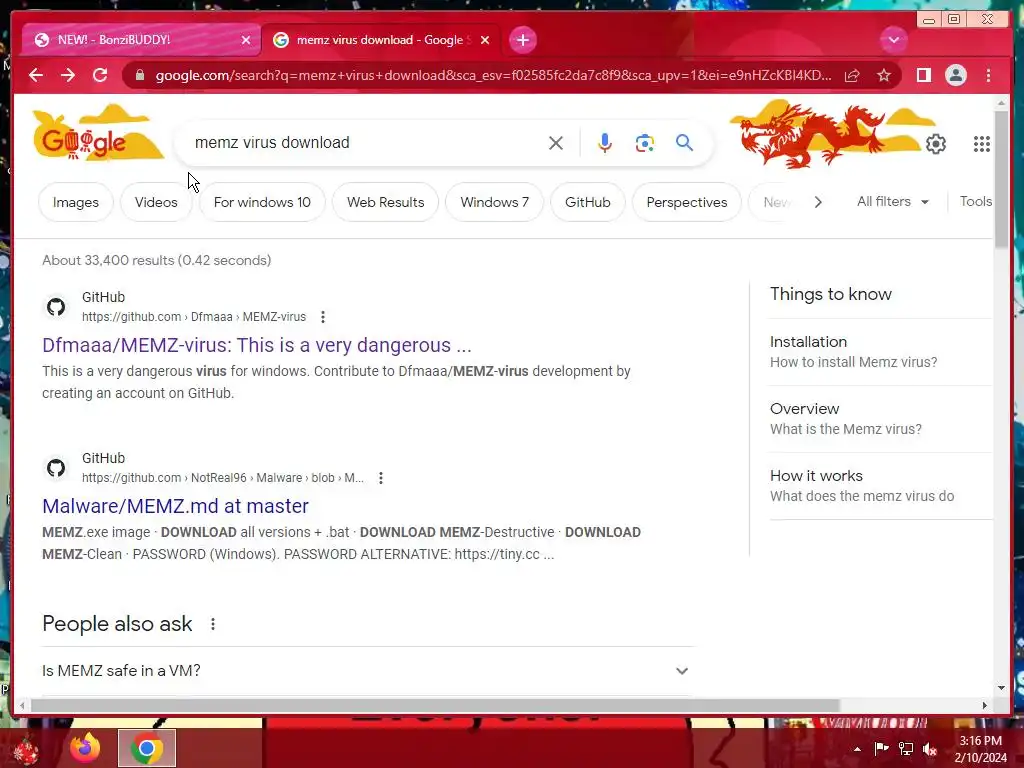Viewport: 1024px width, 768px height.
Task: Click the horizontal scrollbar thumb
Action: [x=435, y=705]
